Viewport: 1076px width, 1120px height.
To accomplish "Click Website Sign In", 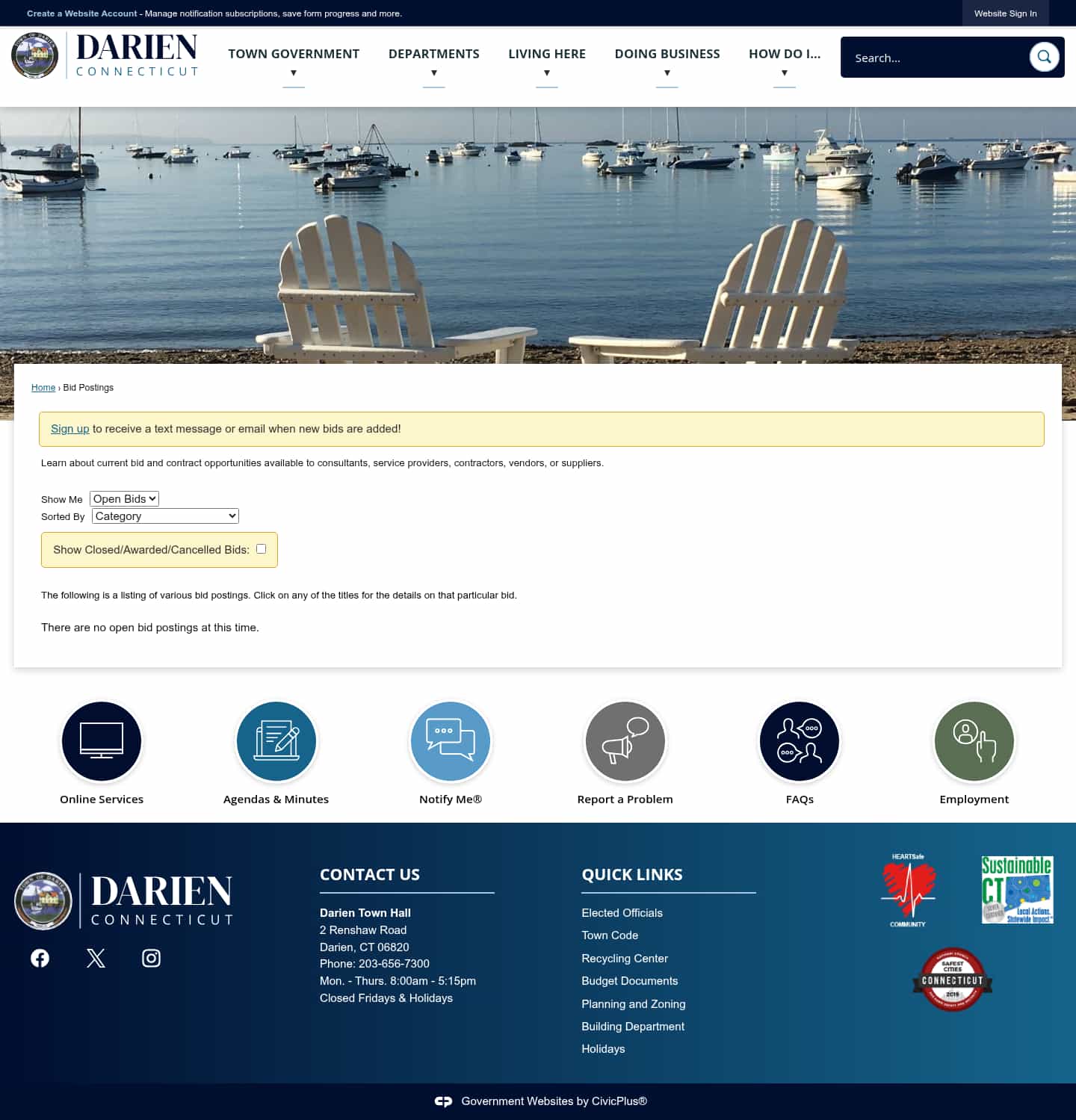I will [1004, 13].
